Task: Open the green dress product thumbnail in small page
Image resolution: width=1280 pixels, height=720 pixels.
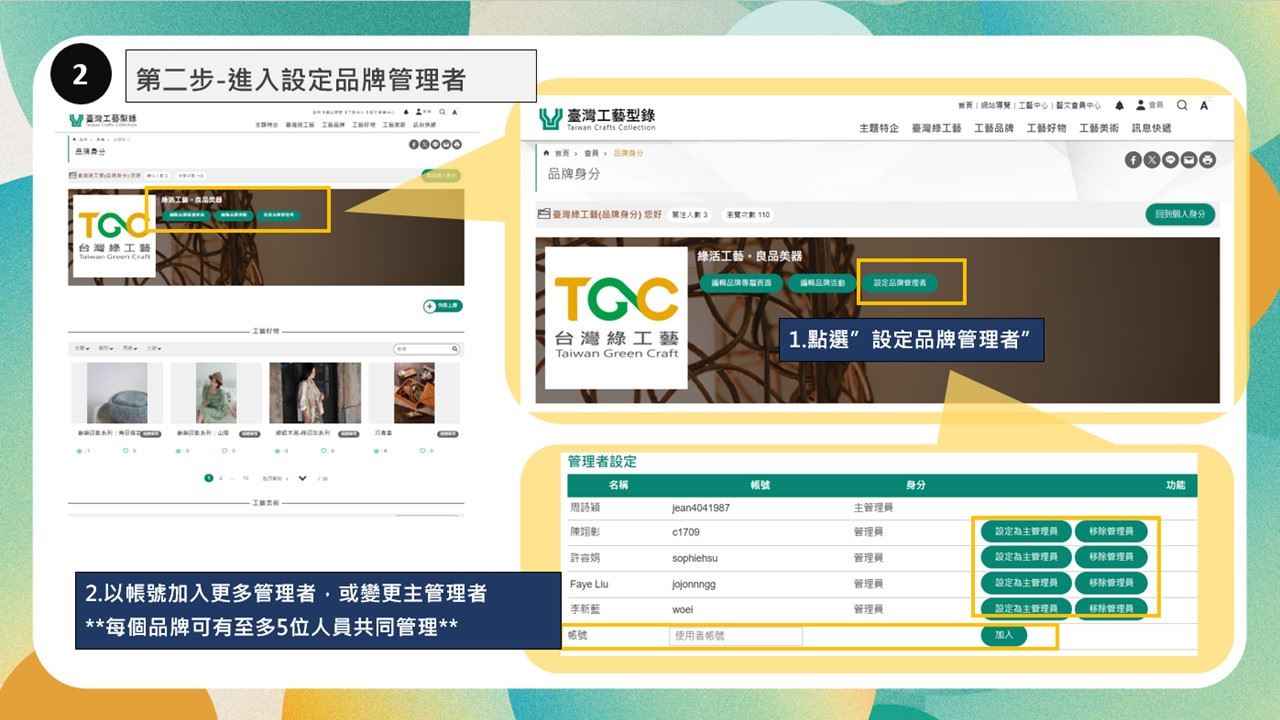Action: [216, 393]
